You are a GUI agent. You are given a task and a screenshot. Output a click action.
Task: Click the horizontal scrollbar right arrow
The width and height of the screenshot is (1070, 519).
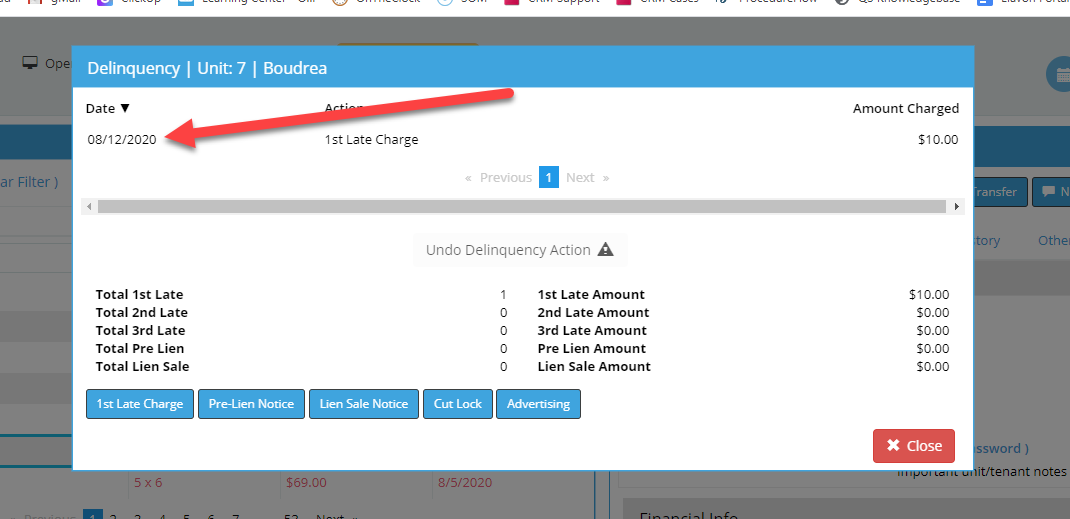pos(956,207)
